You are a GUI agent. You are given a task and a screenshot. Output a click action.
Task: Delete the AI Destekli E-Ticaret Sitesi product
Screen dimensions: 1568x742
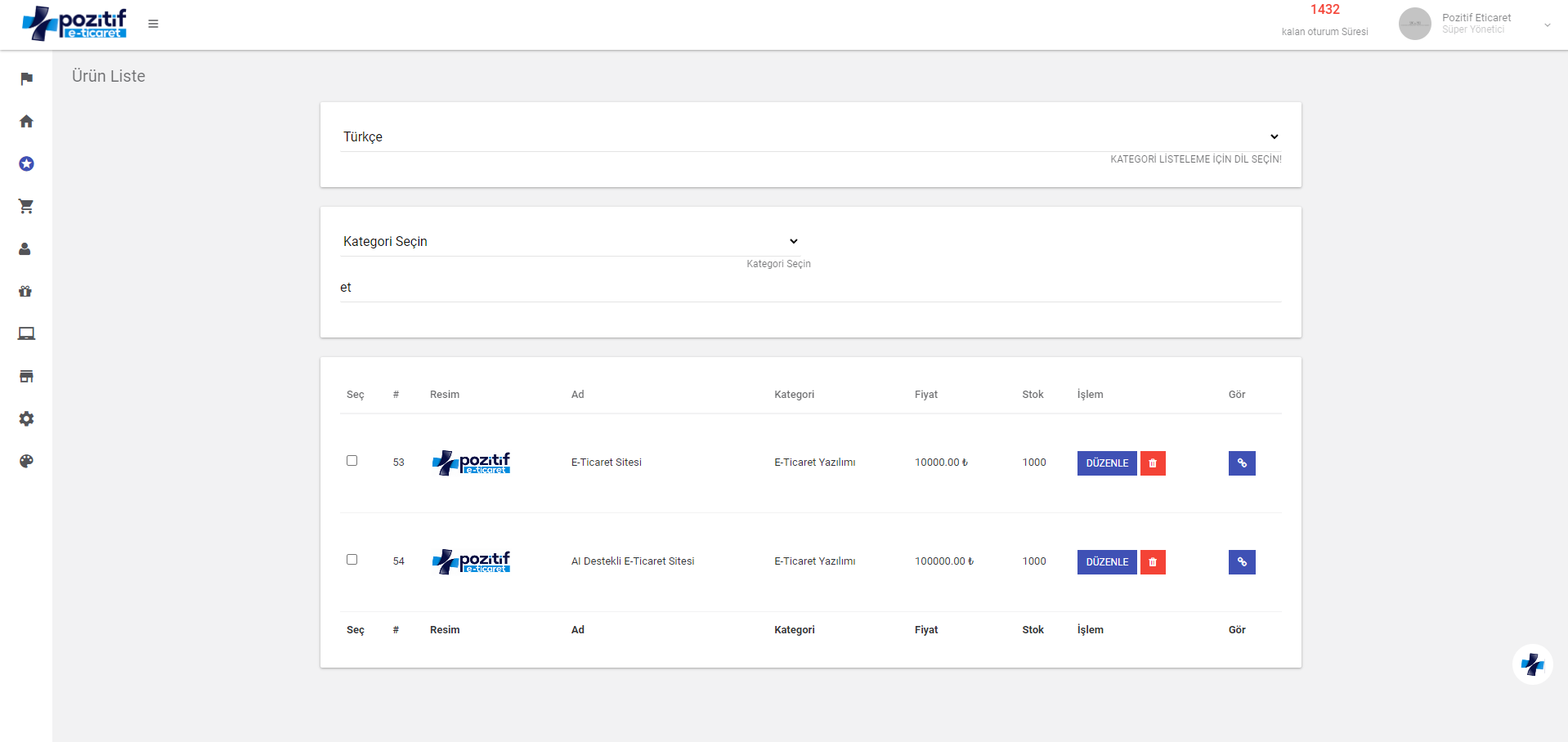click(1153, 562)
